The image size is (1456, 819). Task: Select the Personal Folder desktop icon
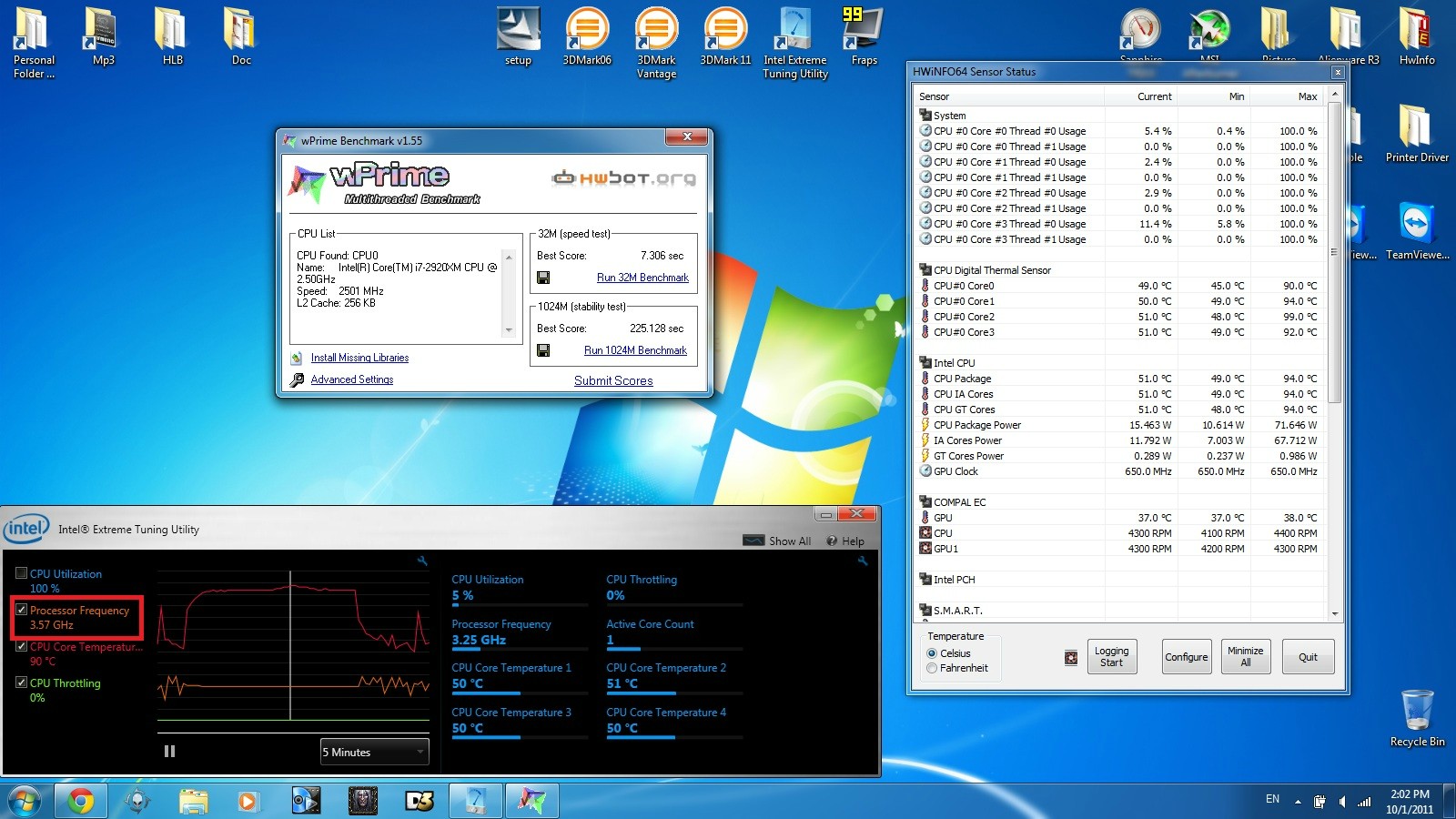coord(34,42)
